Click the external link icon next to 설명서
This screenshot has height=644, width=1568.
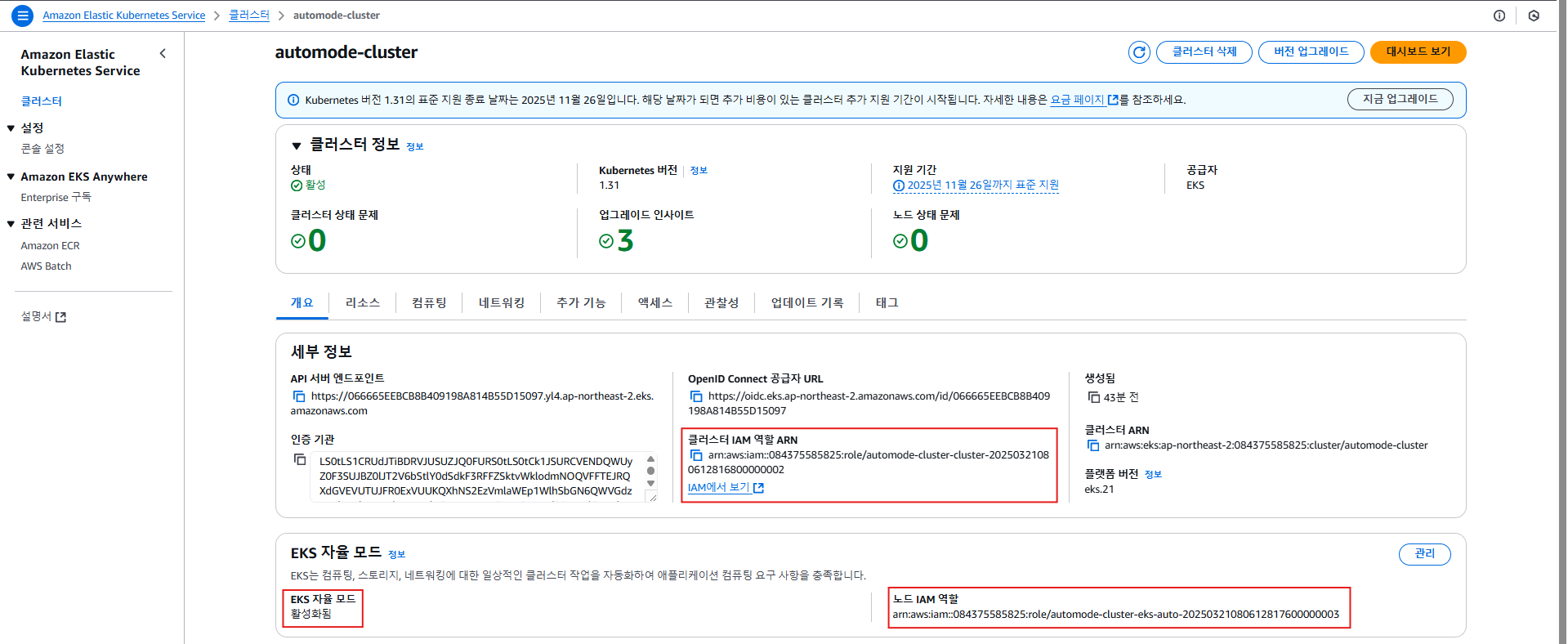click(60, 317)
